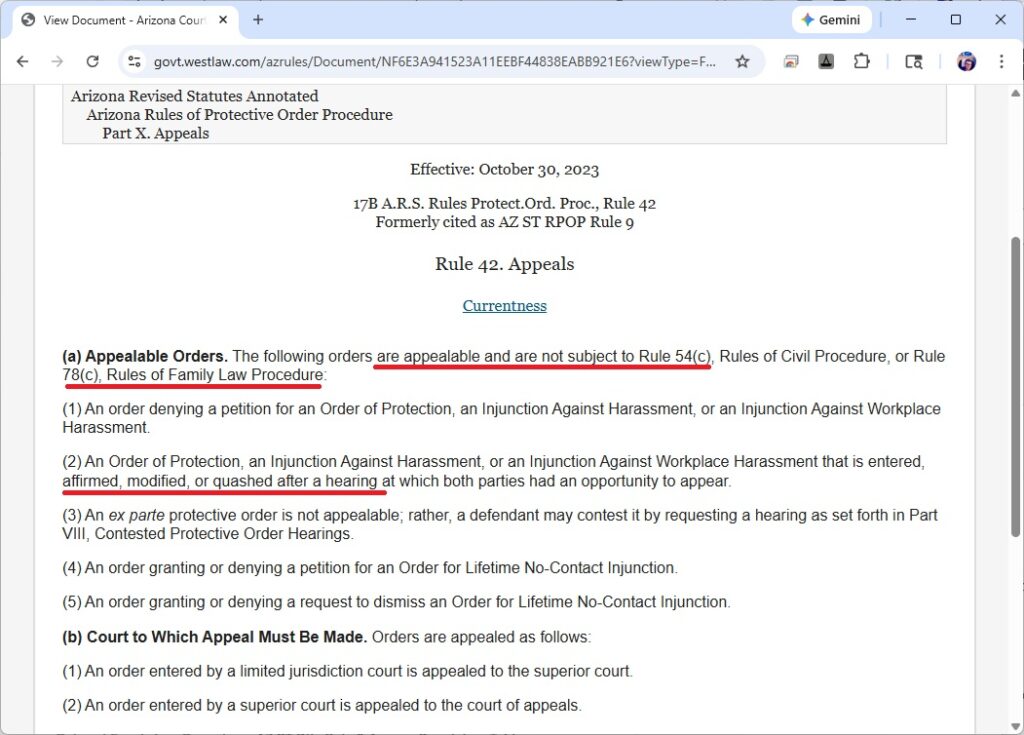Click the profile avatar icon
Screen dimensions: 1024x735
tap(966, 62)
